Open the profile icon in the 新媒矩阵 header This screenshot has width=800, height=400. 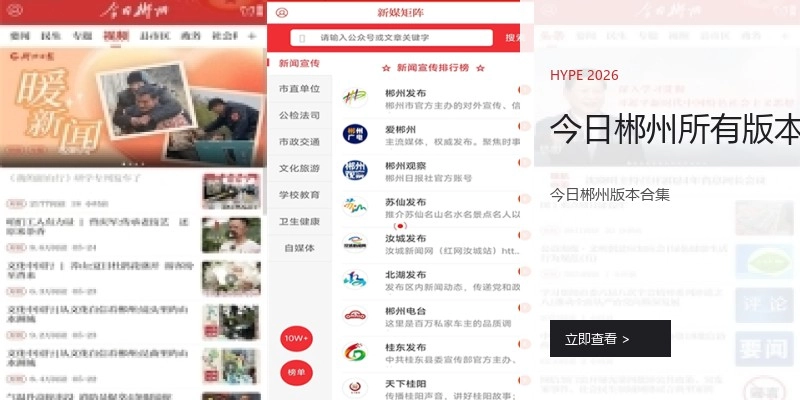click(x=282, y=13)
